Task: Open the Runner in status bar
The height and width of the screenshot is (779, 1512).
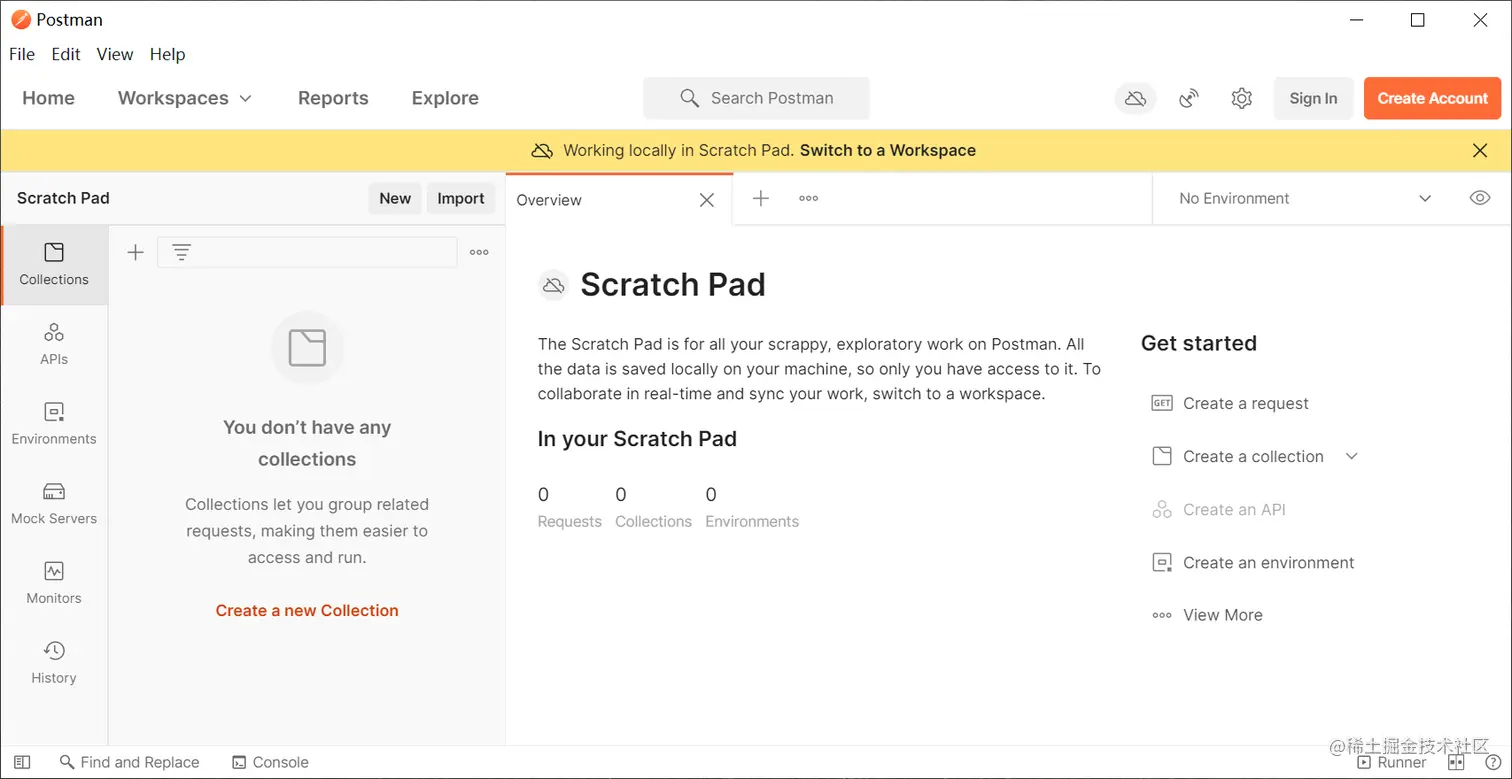Action: 1393,762
